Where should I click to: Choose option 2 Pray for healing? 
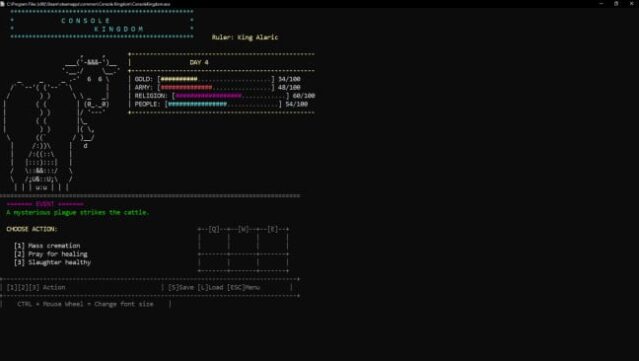(51, 254)
